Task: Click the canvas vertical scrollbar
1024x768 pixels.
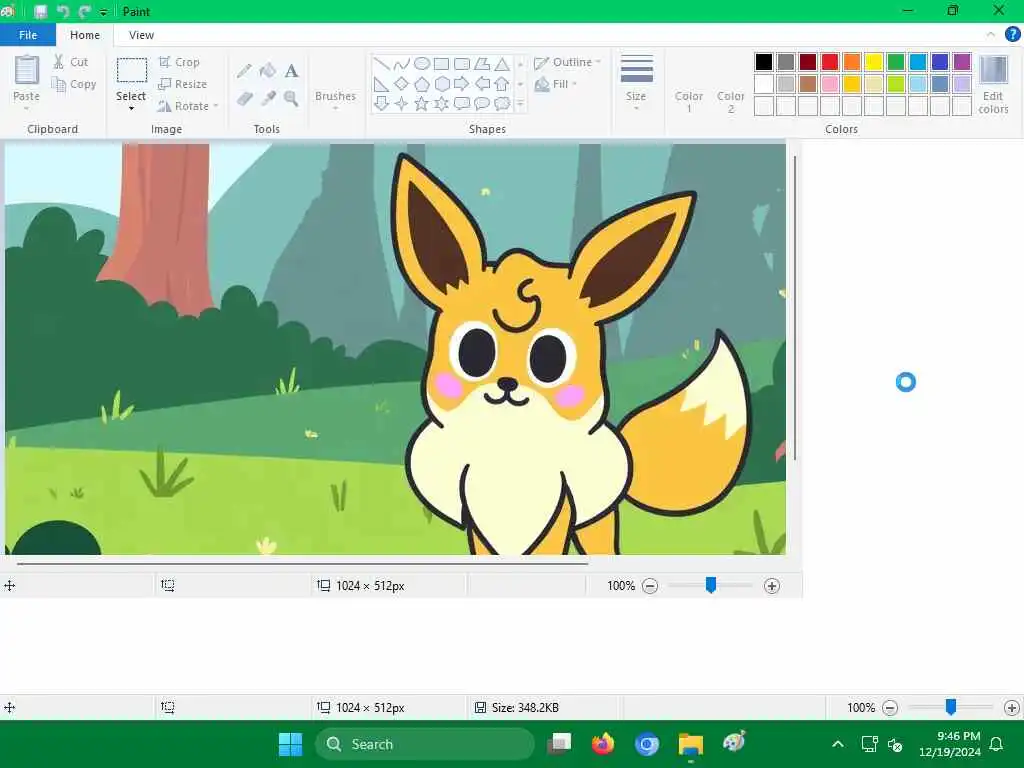Action: click(795, 308)
